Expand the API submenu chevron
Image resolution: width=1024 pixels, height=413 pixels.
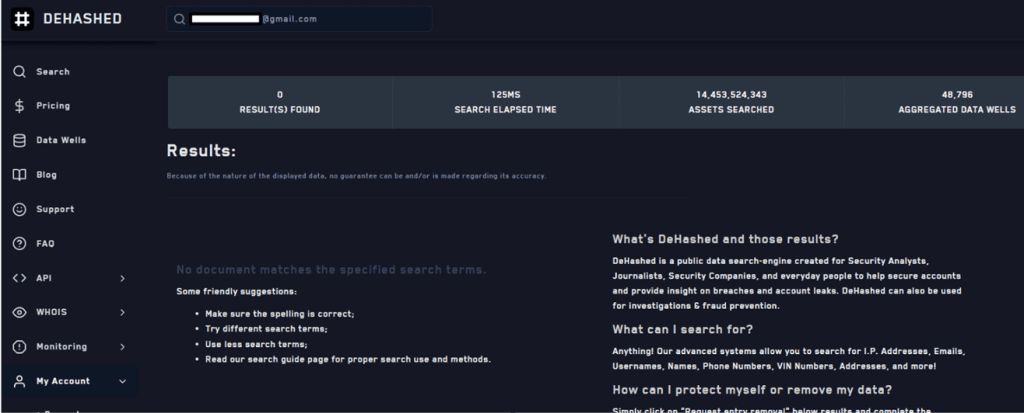point(122,278)
